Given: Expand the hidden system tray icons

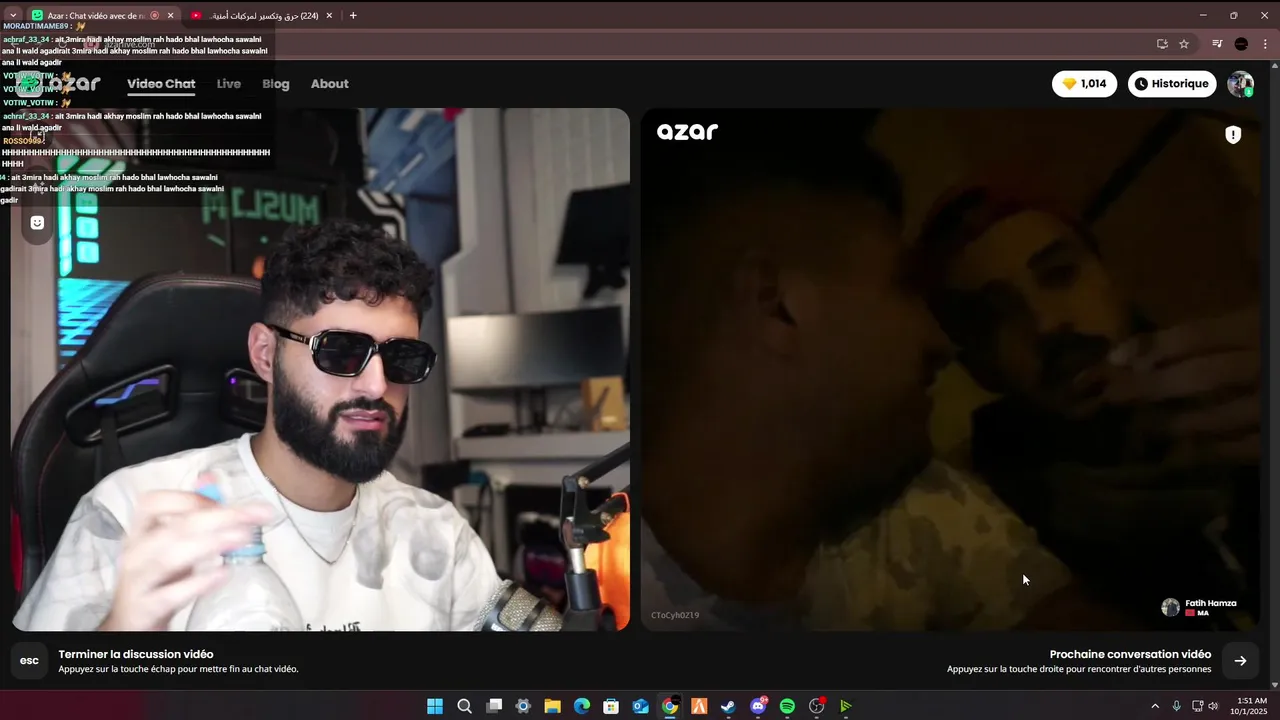Looking at the screenshot, I should [x=1155, y=706].
